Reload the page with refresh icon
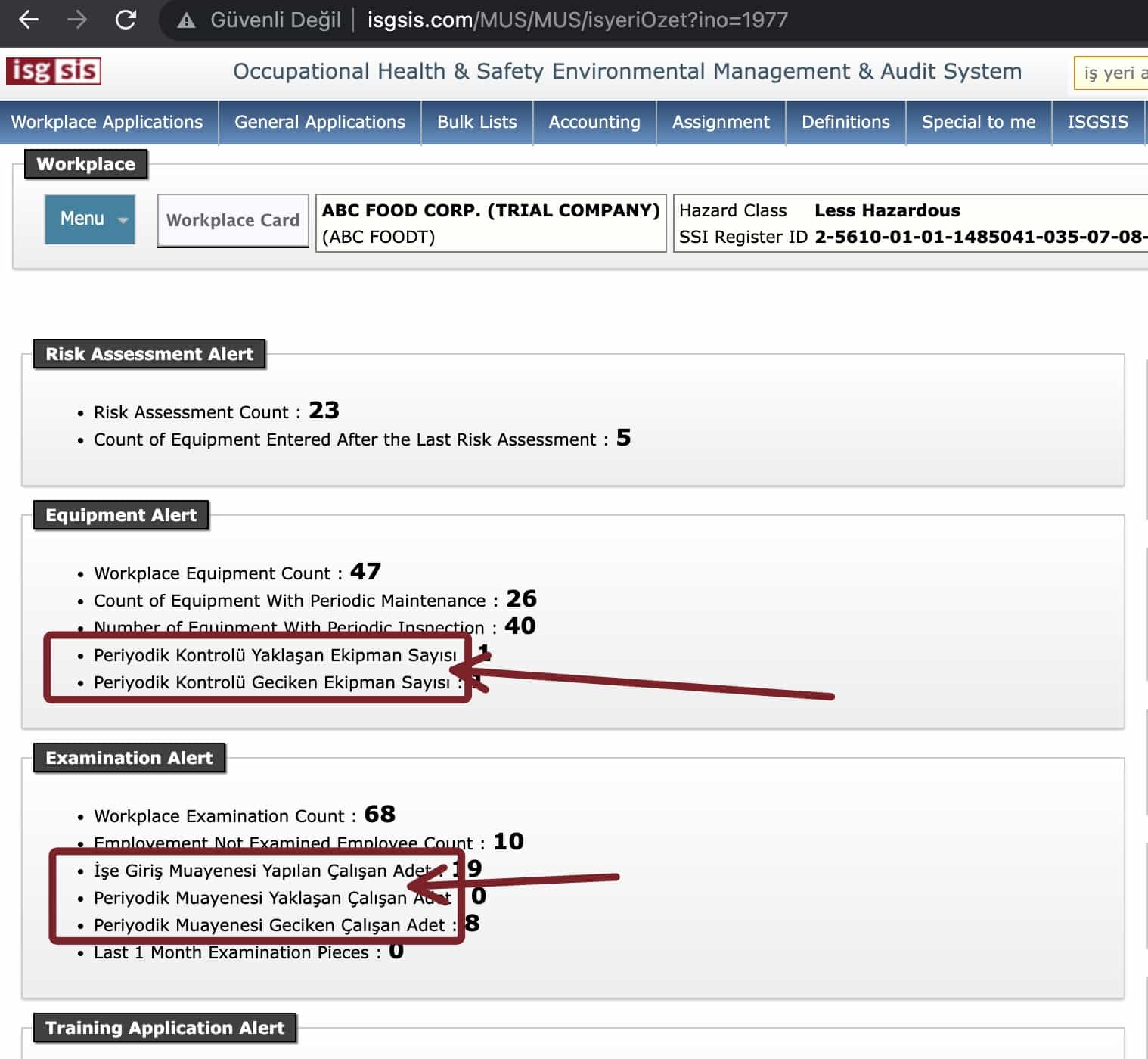 126,20
